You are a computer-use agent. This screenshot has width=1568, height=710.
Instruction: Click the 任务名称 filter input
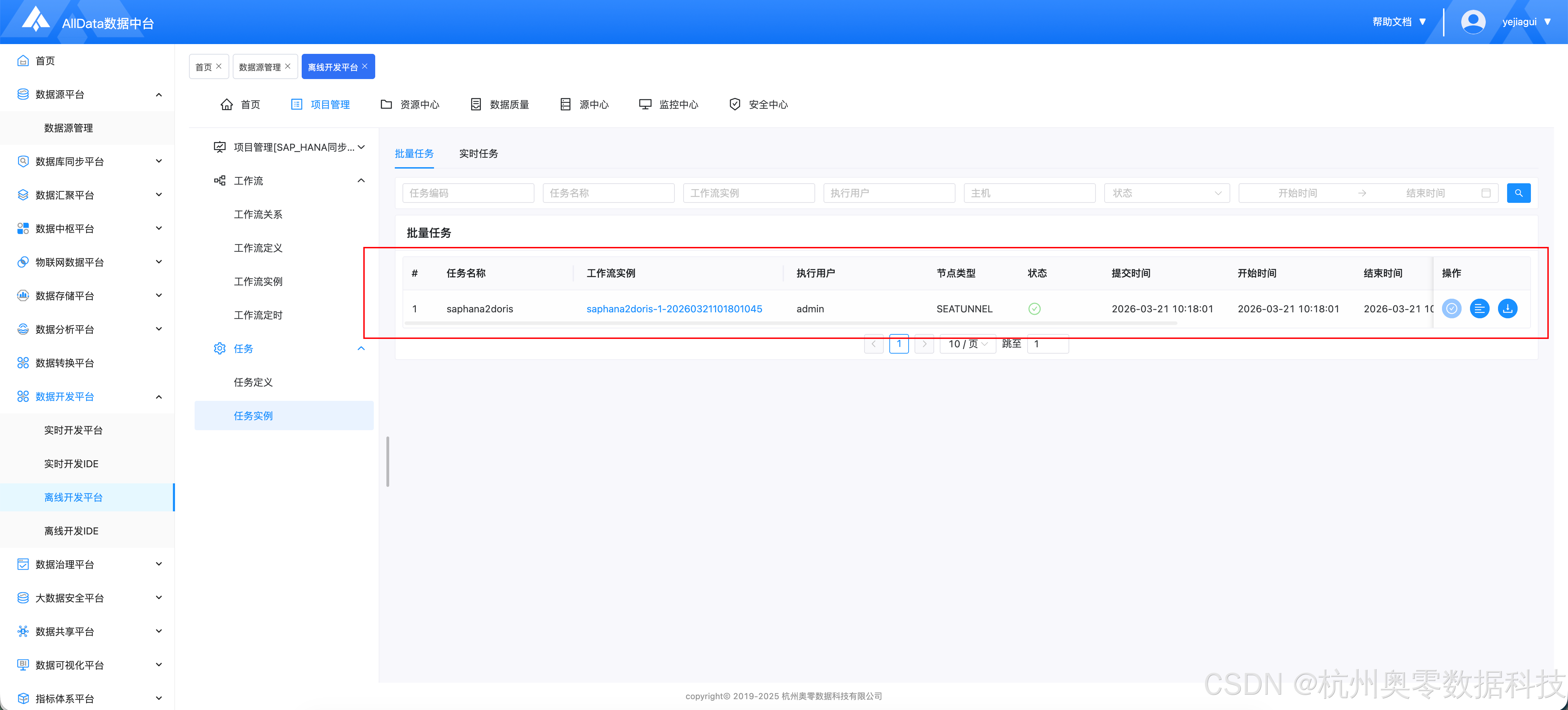click(x=608, y=193)
